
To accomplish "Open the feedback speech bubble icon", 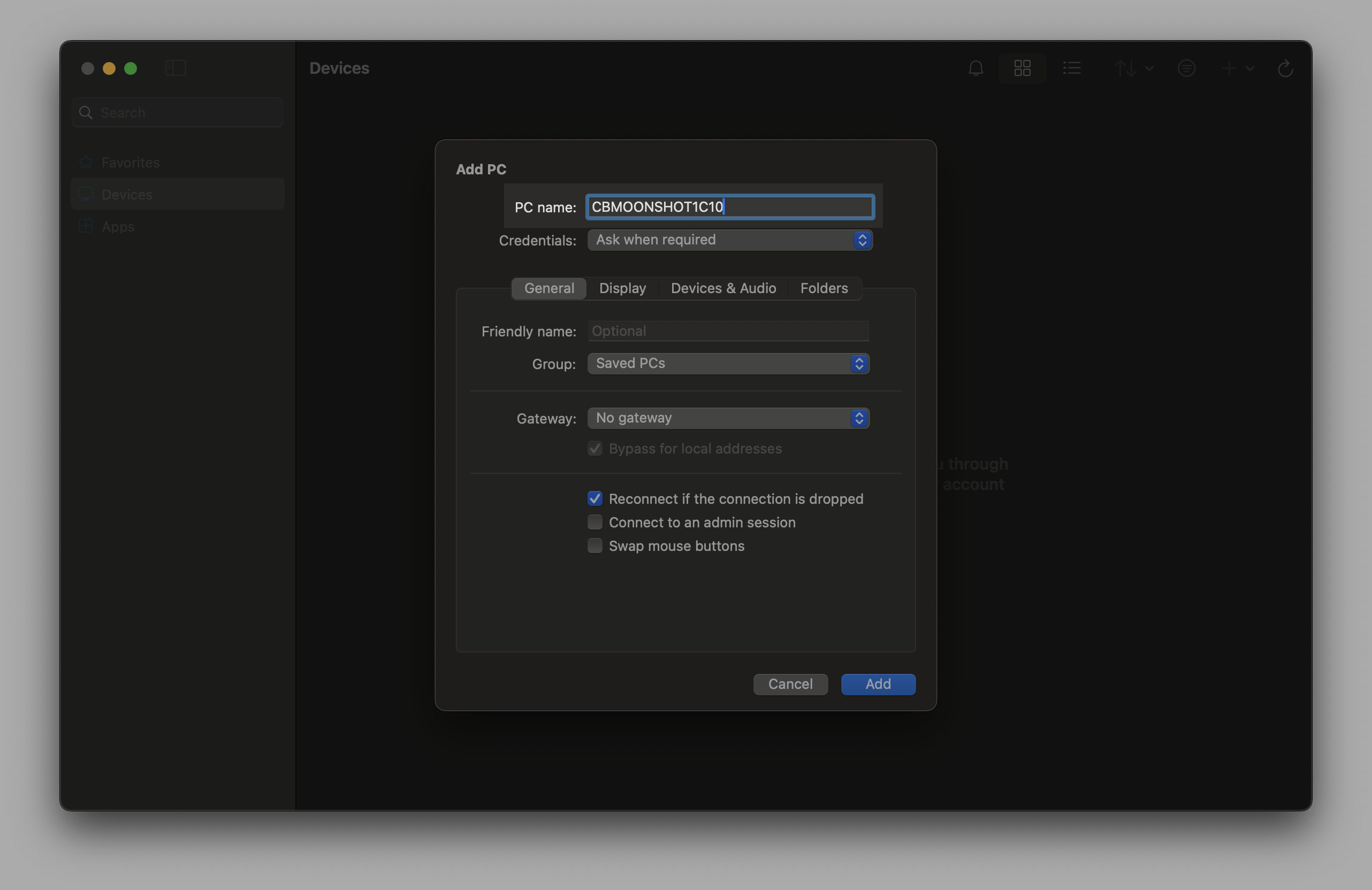I will pyautogui.click(x=1186, y=68).
